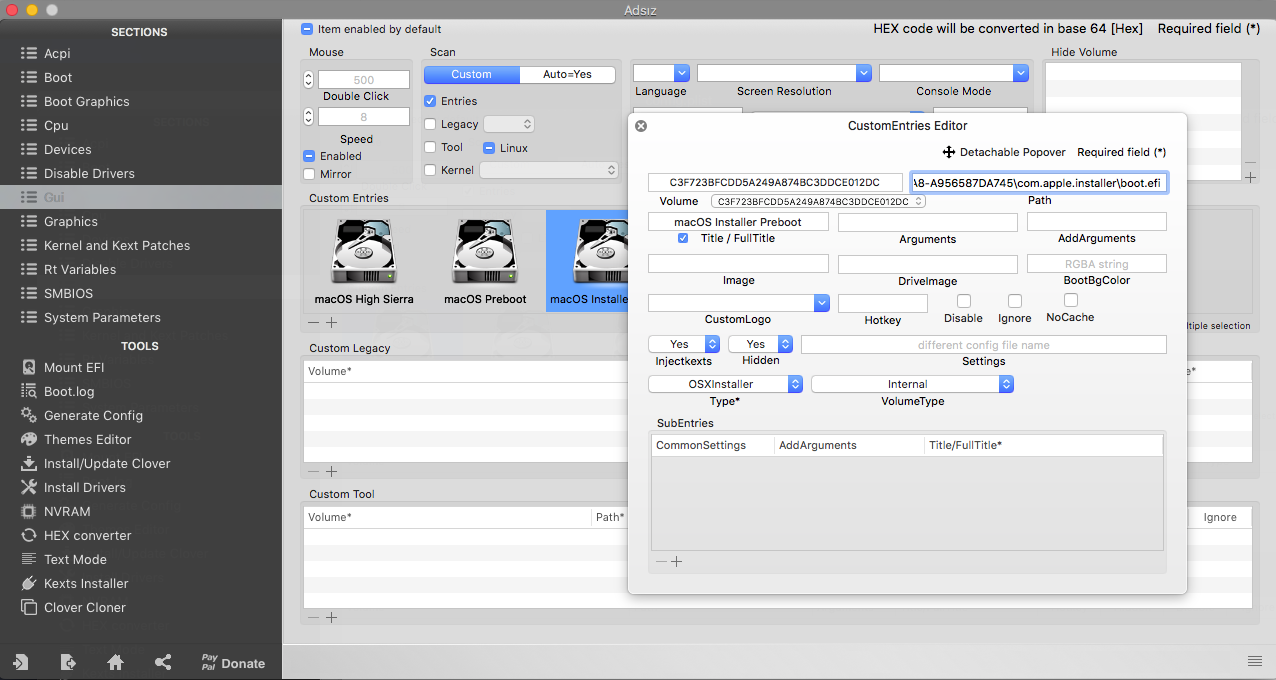Click the Mount EFI tool icon
Viewport: 1276px width, 680px height.
[28, 367]
